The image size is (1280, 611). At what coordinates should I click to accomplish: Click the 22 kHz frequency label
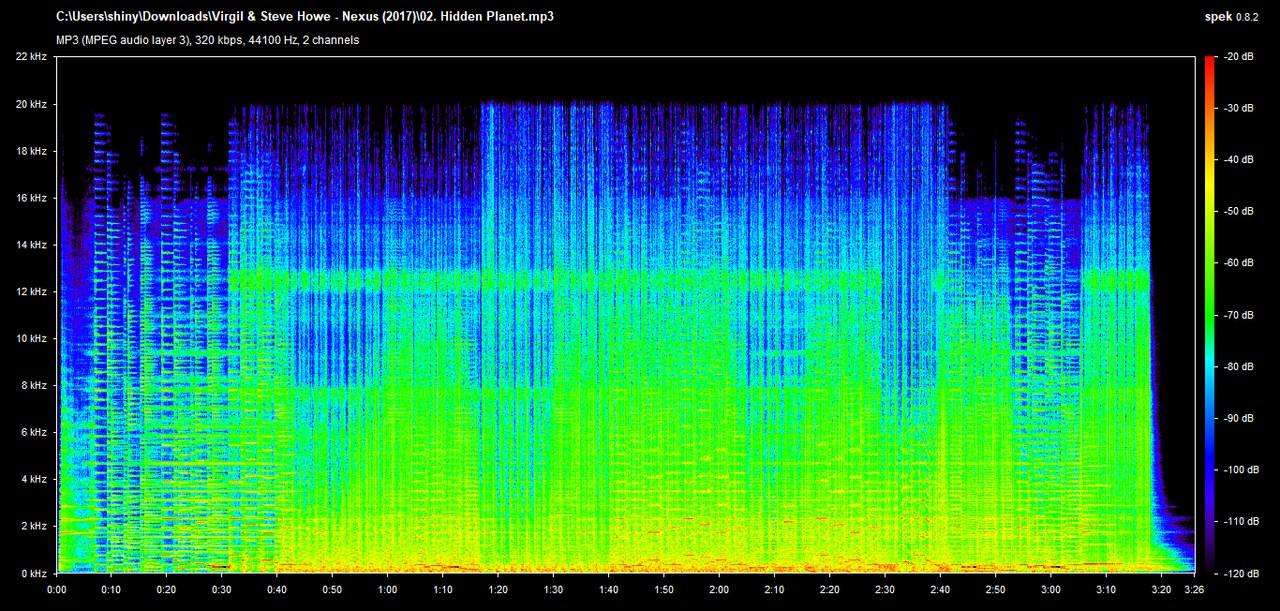(x=30, y=57)
